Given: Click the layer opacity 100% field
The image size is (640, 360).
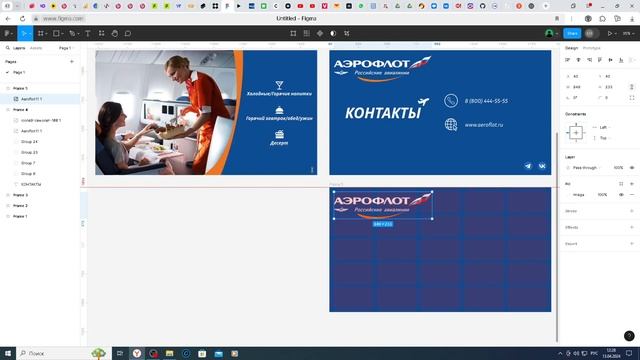Looking at the screenshot, I should (x=618, y=168).
